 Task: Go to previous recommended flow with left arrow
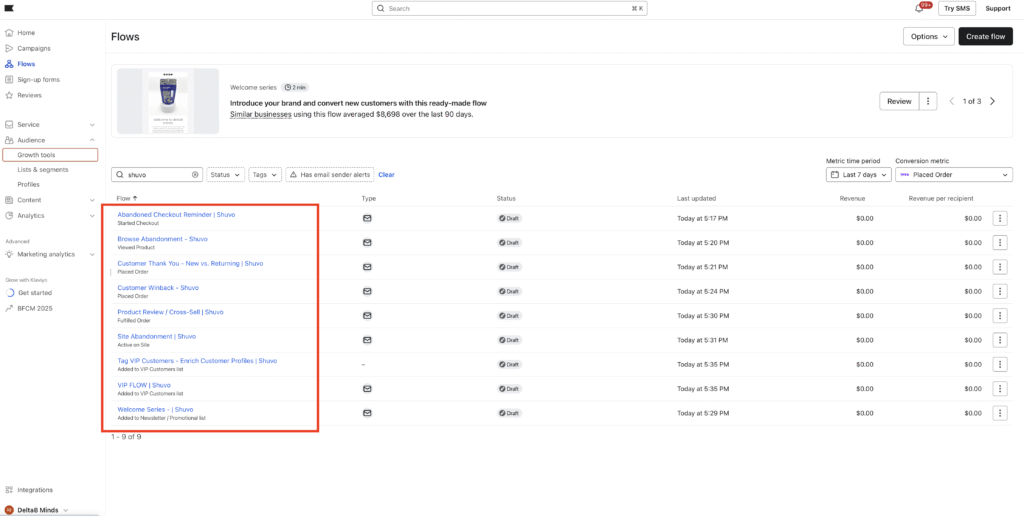[952, 101]
